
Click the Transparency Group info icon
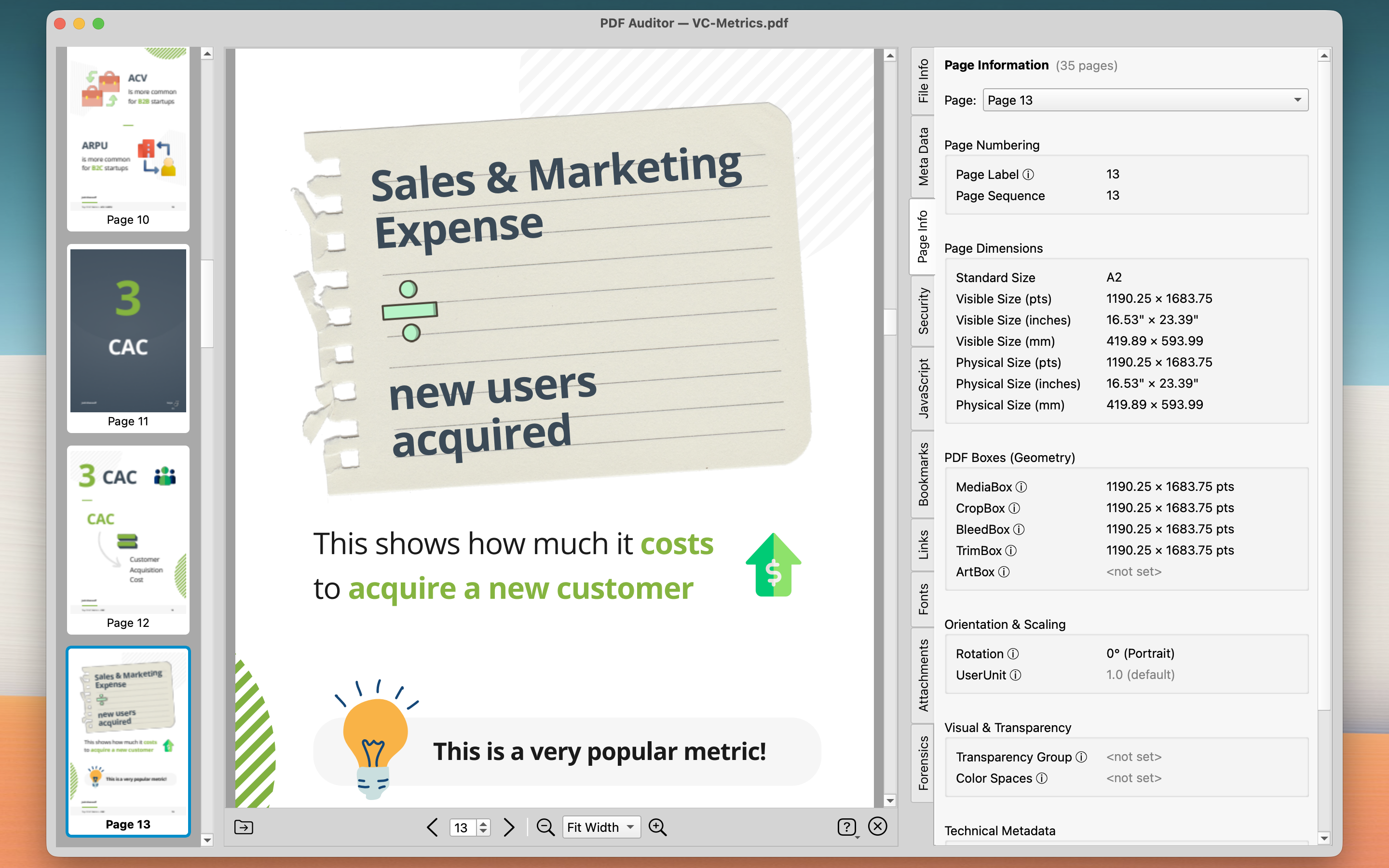pos(1082,757)
